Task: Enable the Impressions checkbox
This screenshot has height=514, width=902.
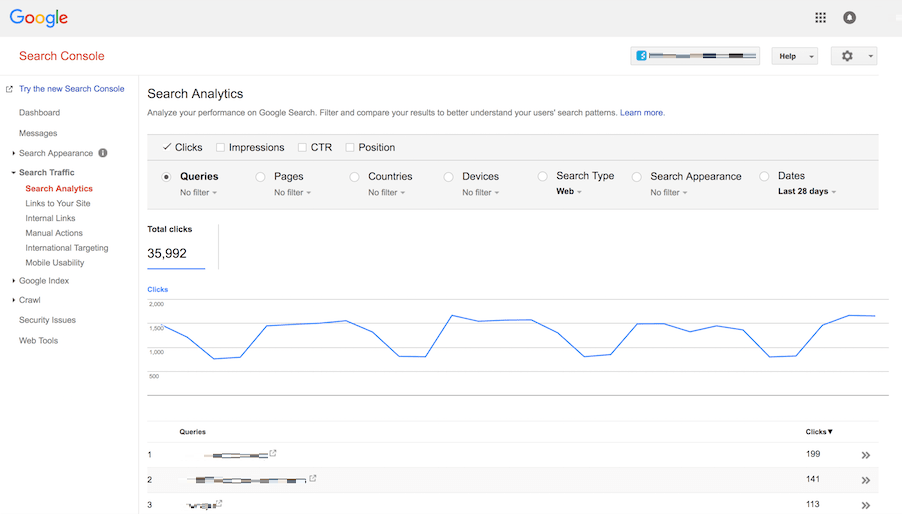Action: coord(220,147)
